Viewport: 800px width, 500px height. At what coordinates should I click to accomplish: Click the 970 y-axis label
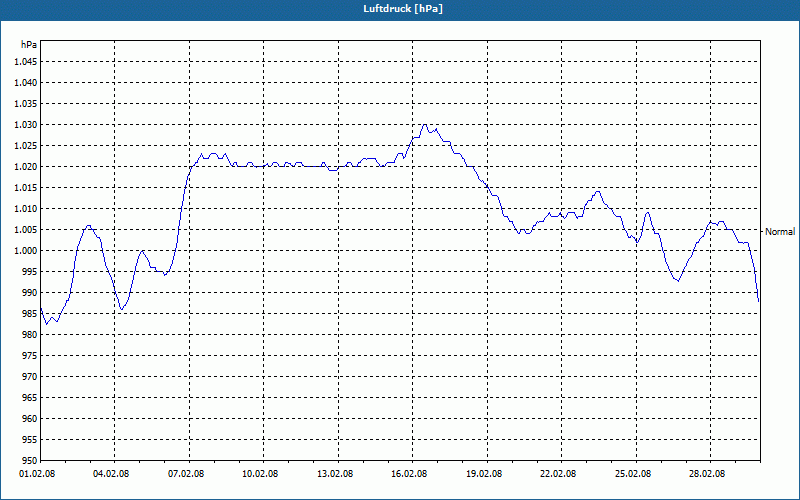30,377
